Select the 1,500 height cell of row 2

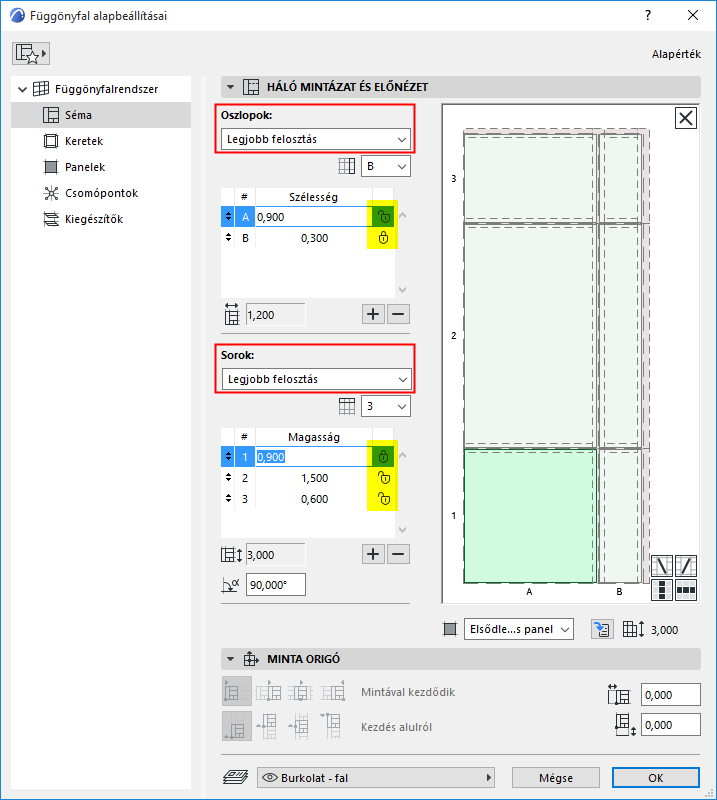(314, 478)
